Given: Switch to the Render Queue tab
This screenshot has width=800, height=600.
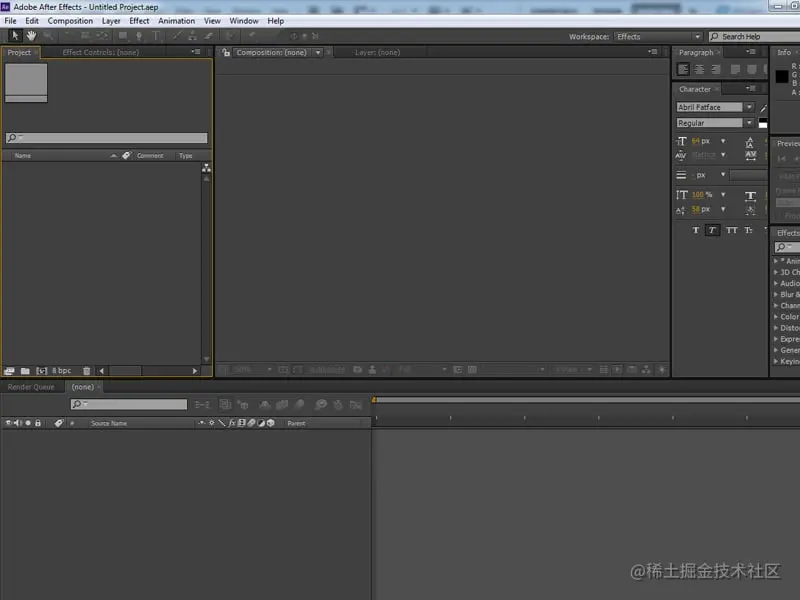Looking at the screenshot, I should (31, 387).
